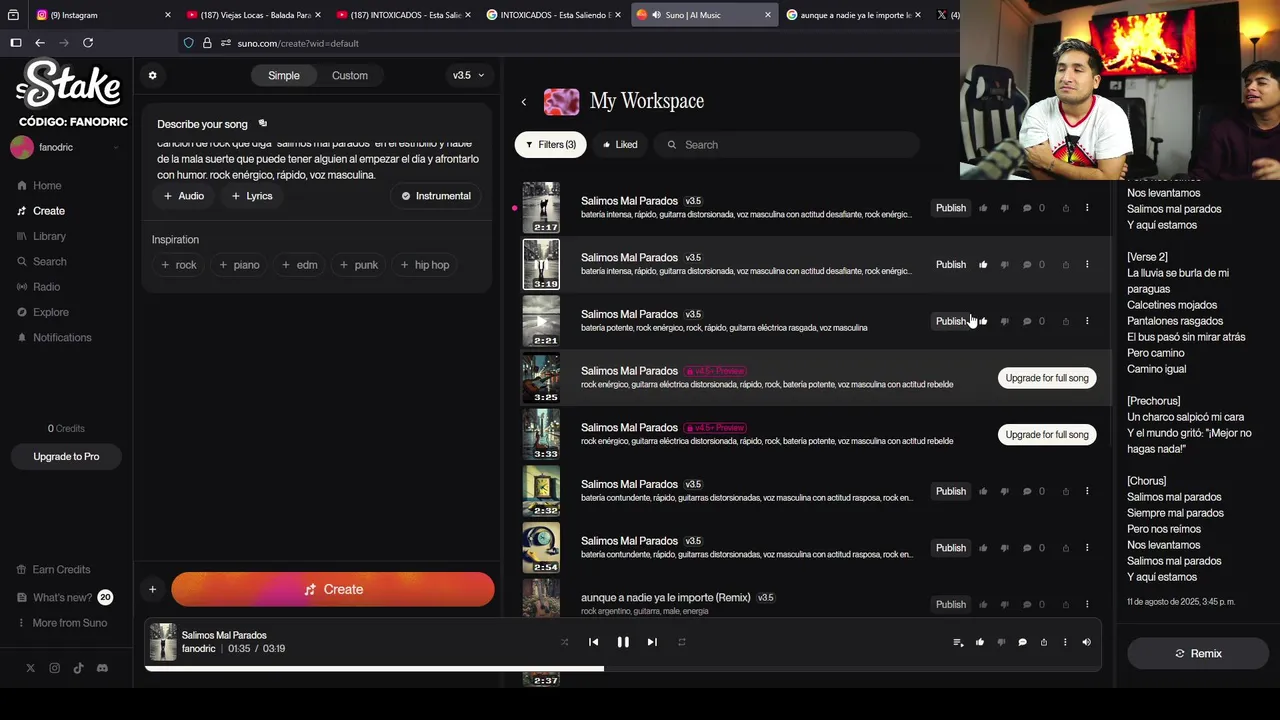Viewport: 1280px width, 720px height.
Task: Click the Remix button
Action: coord(1198,653)
